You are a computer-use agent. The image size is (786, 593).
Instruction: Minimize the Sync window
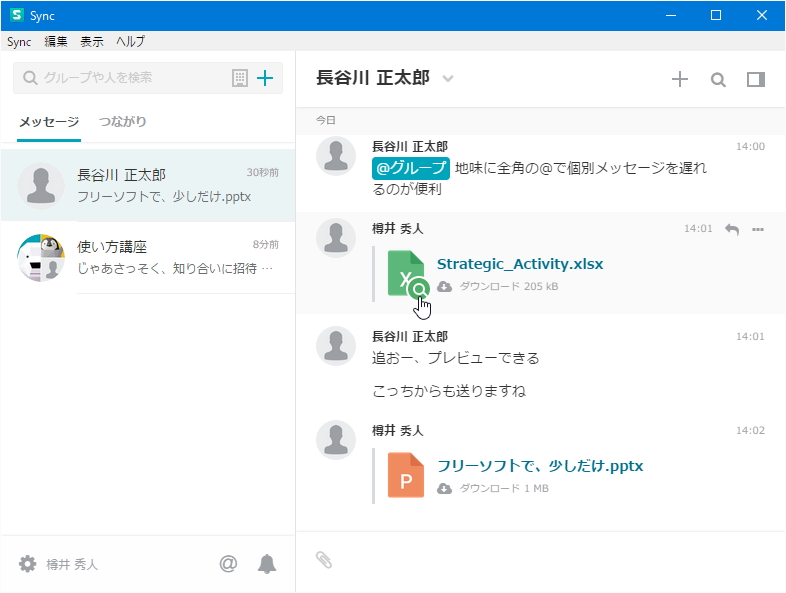pyautogui.click(x=671, y=16)
